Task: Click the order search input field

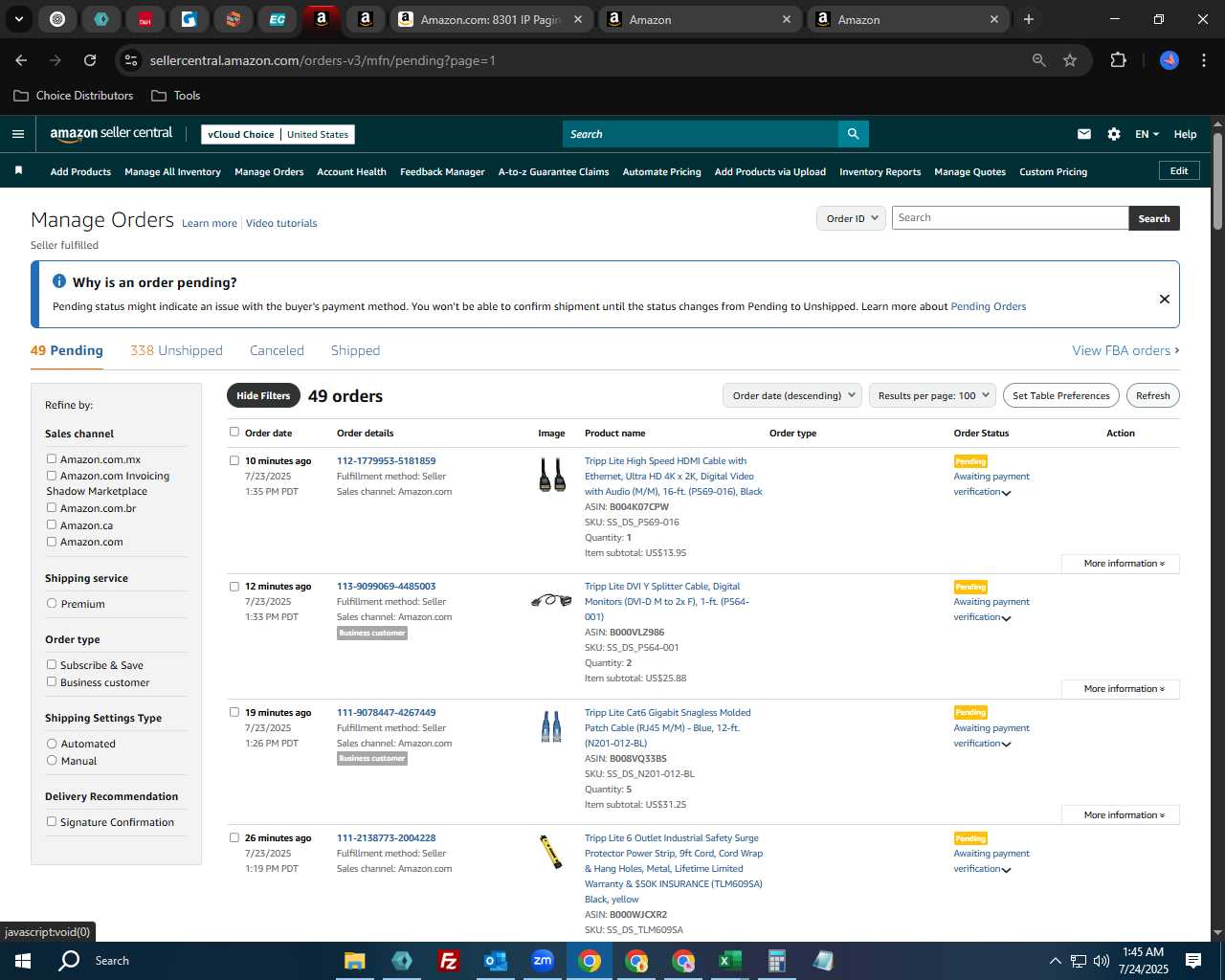Action: pos(1010,217)
